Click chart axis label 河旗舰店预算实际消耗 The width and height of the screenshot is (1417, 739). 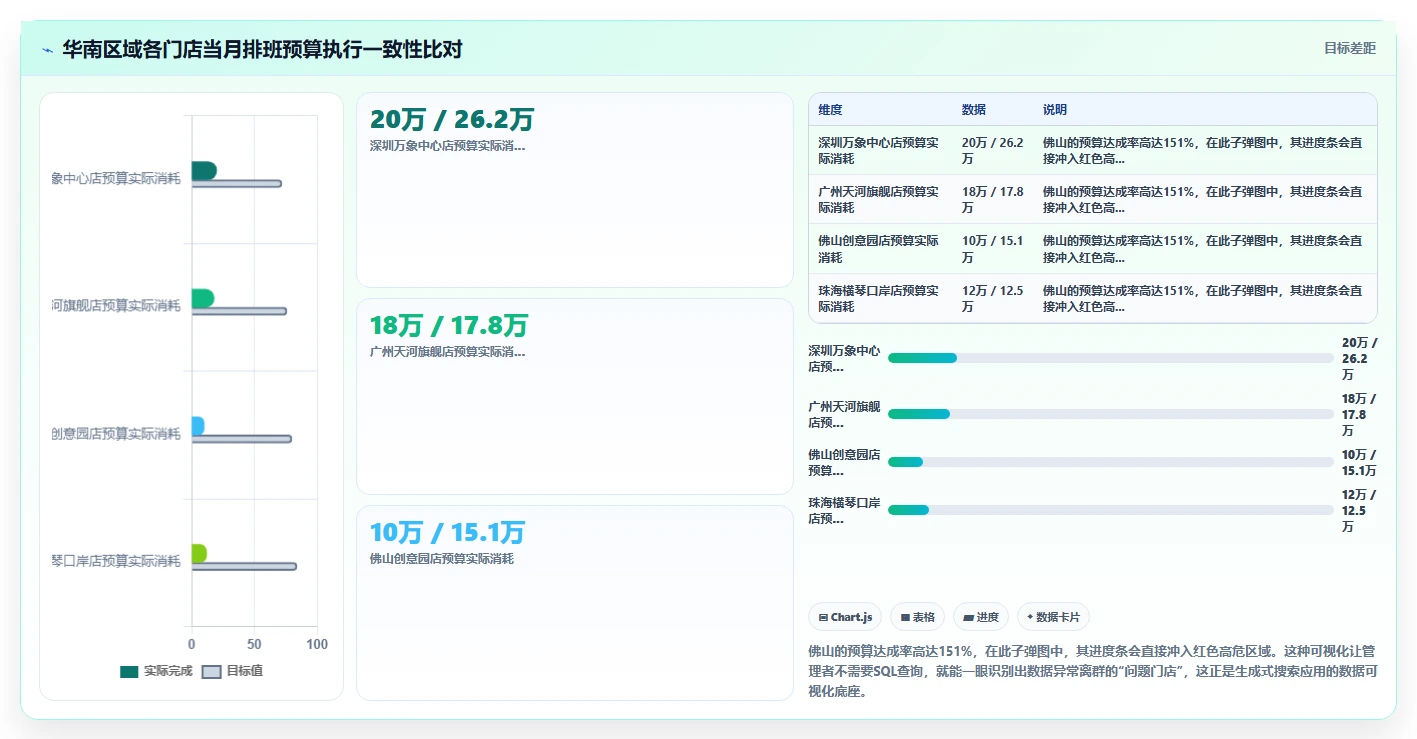116,305
